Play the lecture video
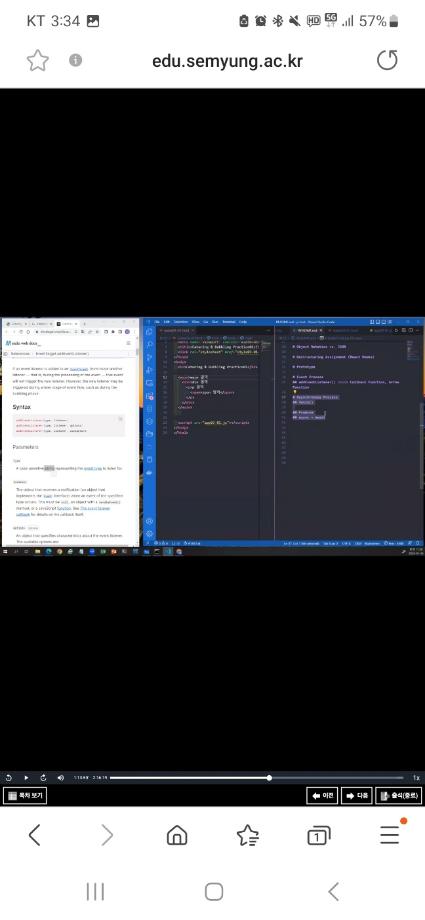 pos(26,777)
